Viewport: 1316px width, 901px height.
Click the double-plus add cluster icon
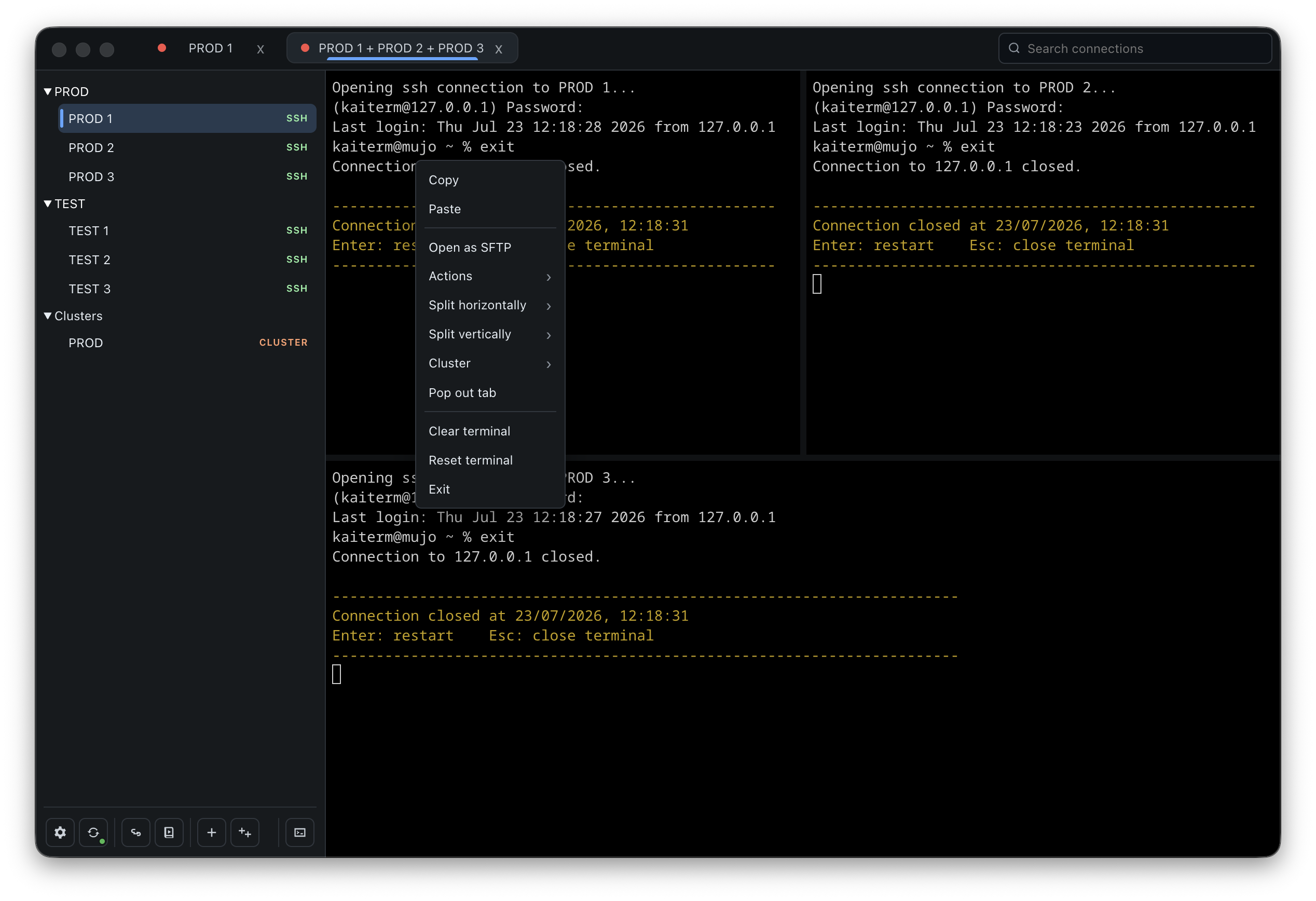245,832
